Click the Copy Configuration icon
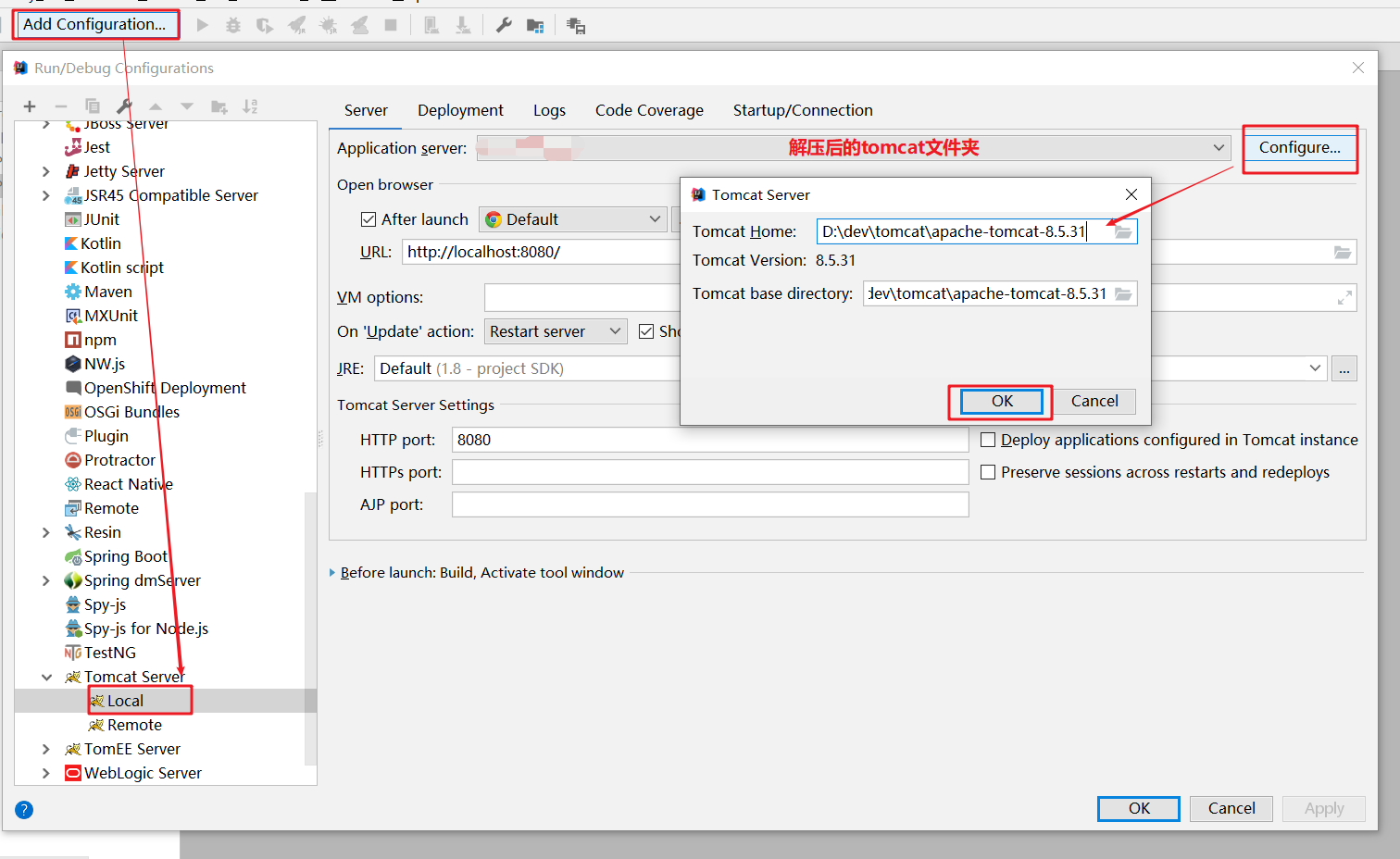The height and width of the screenshot is (859, 1400). click(x=93, y=106)
